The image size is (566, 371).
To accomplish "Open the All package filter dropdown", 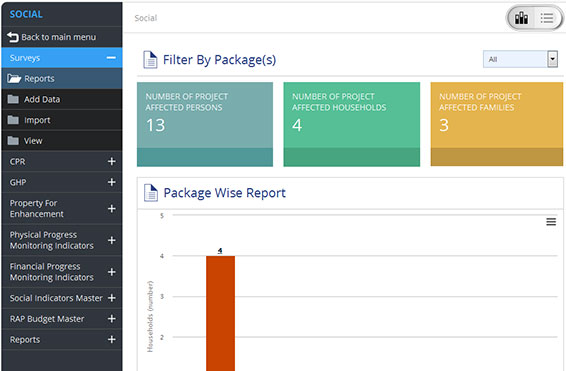I will tap(520, 59).
